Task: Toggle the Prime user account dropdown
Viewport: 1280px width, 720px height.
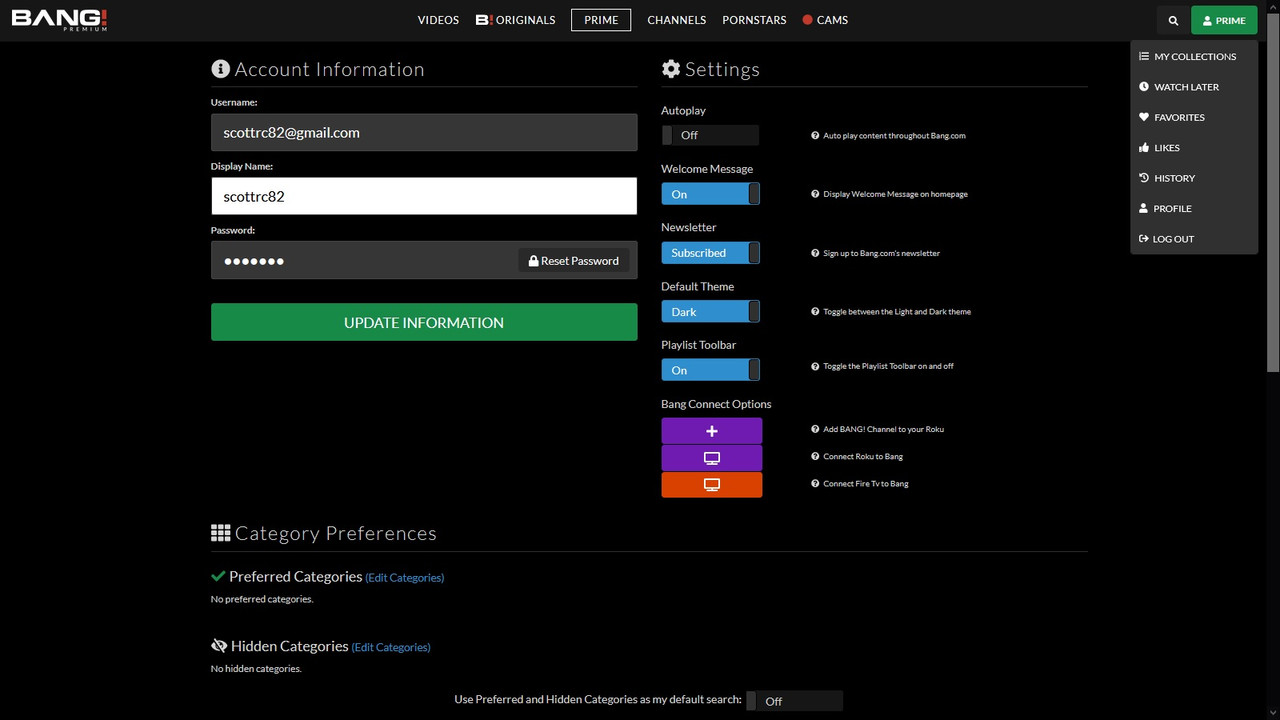Action: pyautogui.click(x=1224, y=20)
